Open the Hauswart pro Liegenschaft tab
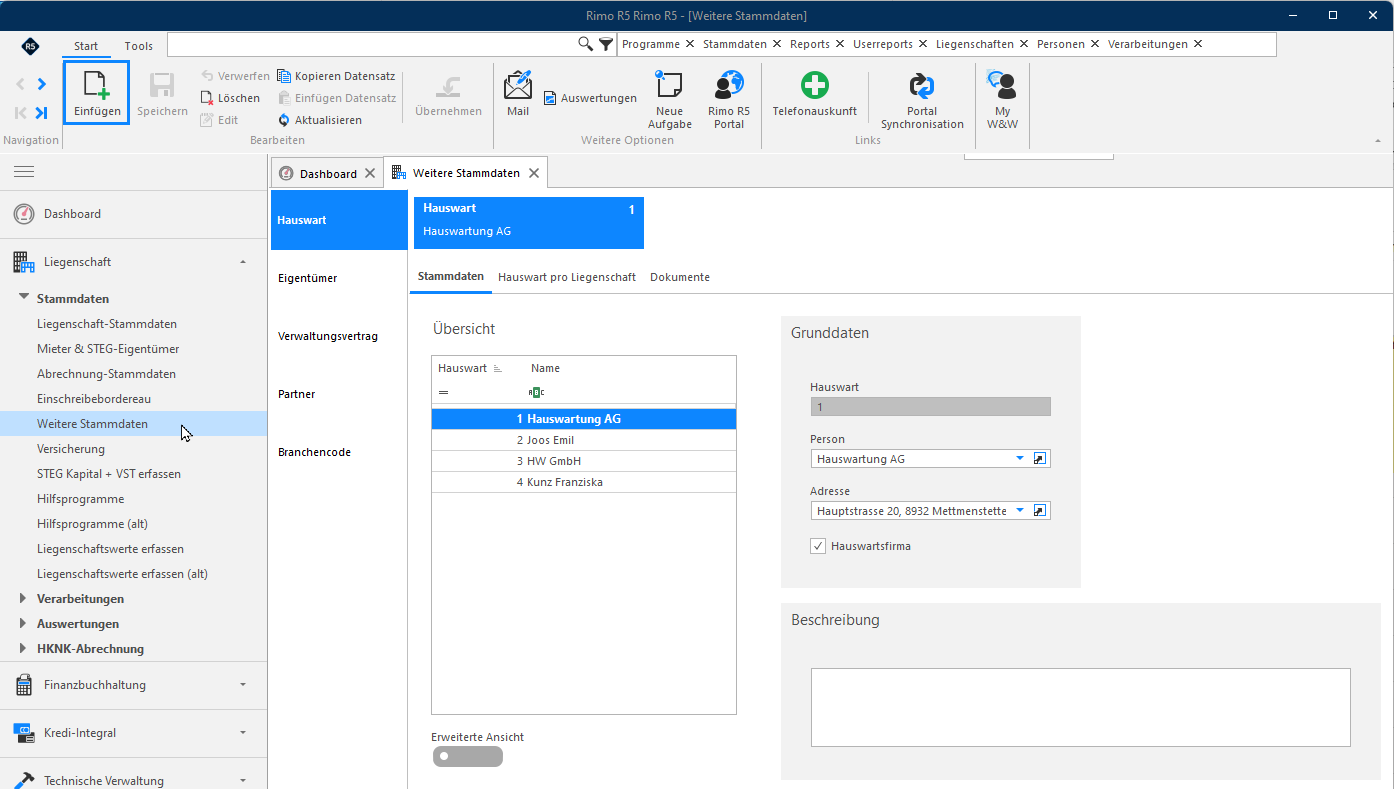Viewport: 1394px width, 789px height. tap(567, 277)
